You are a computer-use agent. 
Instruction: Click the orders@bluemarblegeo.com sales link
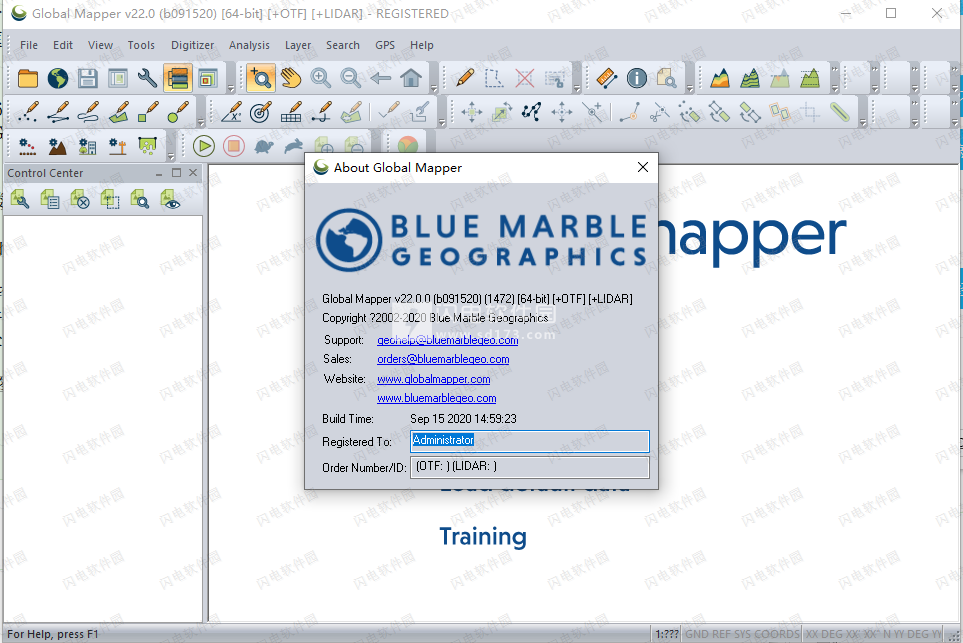(443, 359)
